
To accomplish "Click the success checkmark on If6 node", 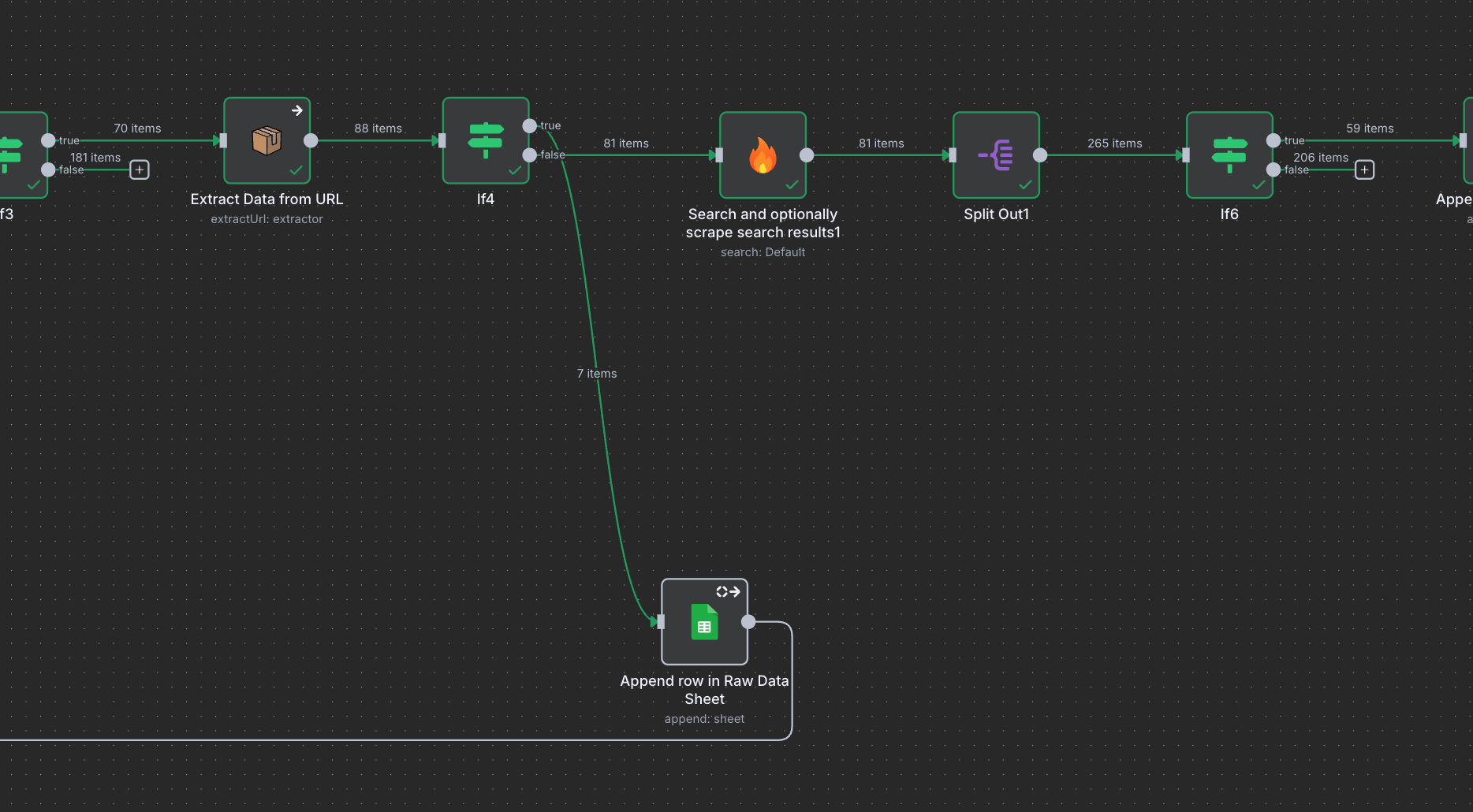I will [1259, 185].
